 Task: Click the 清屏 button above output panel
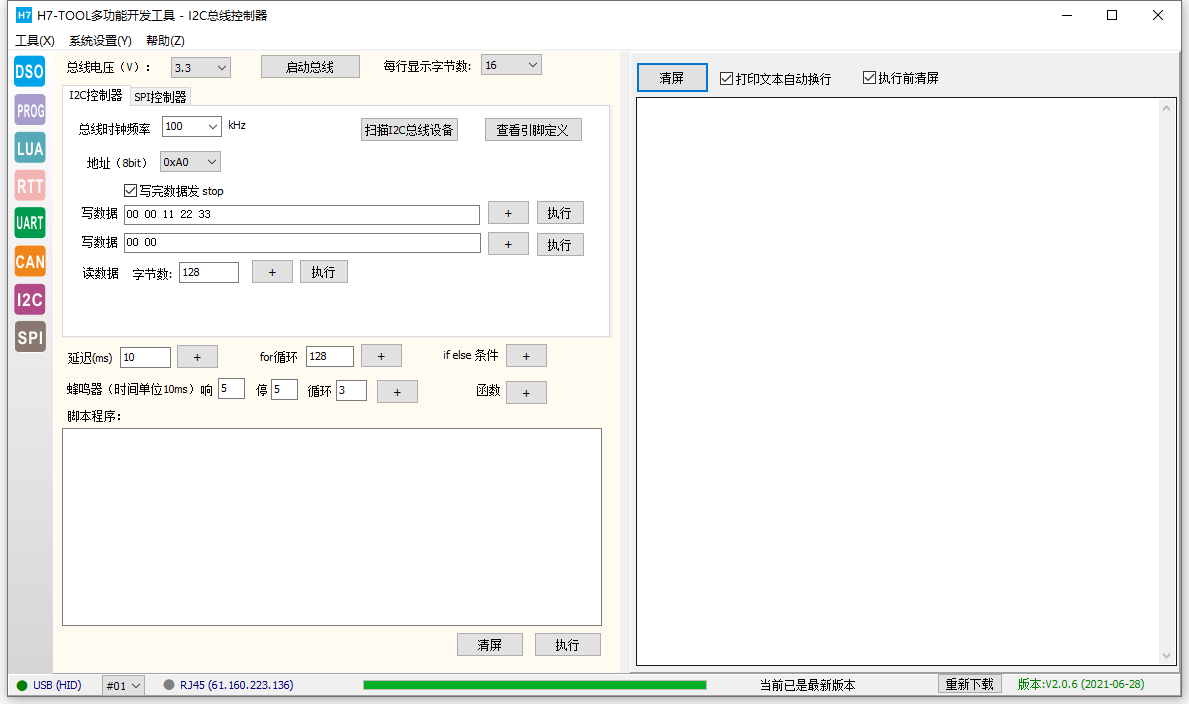click(x=672, y=77)
